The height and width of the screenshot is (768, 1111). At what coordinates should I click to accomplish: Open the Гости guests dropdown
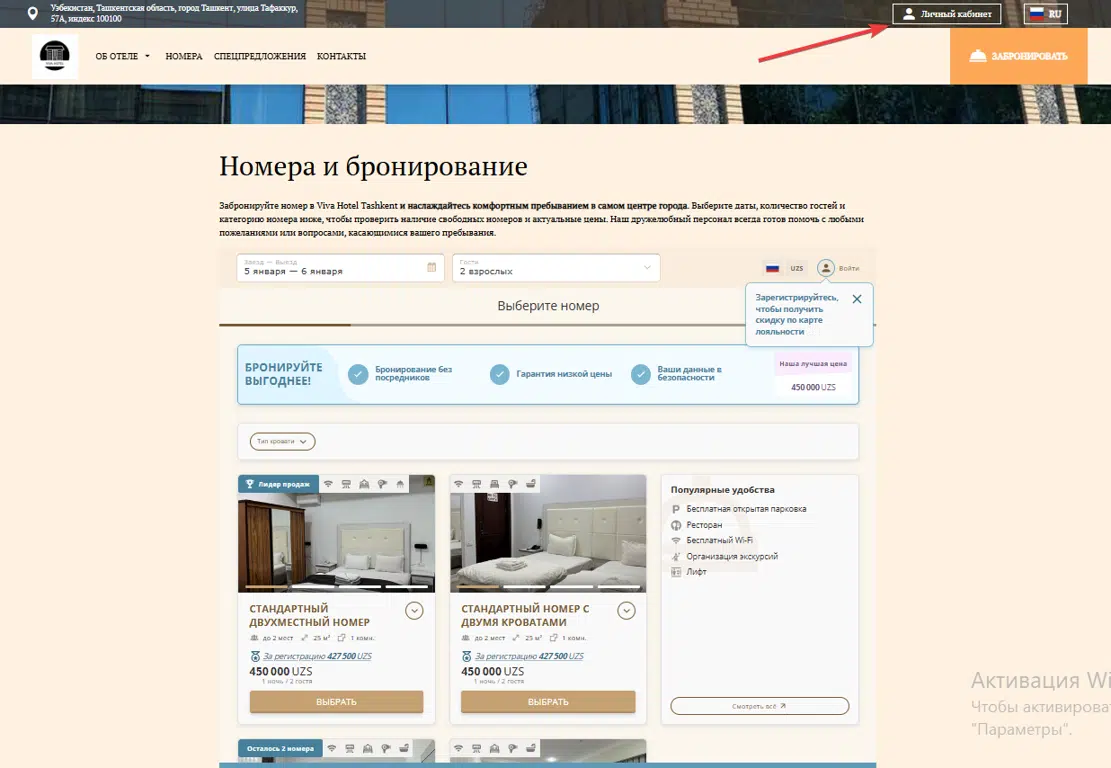556,268
